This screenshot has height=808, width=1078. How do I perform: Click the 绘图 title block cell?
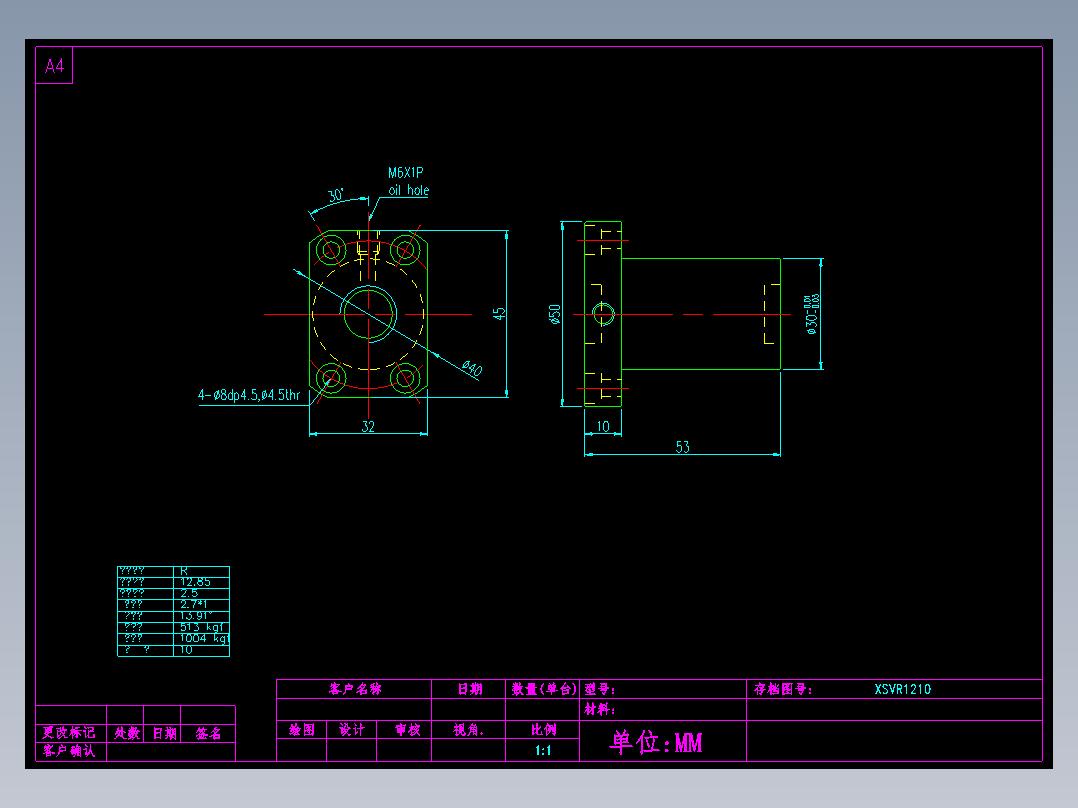click(x=302, y=730)
